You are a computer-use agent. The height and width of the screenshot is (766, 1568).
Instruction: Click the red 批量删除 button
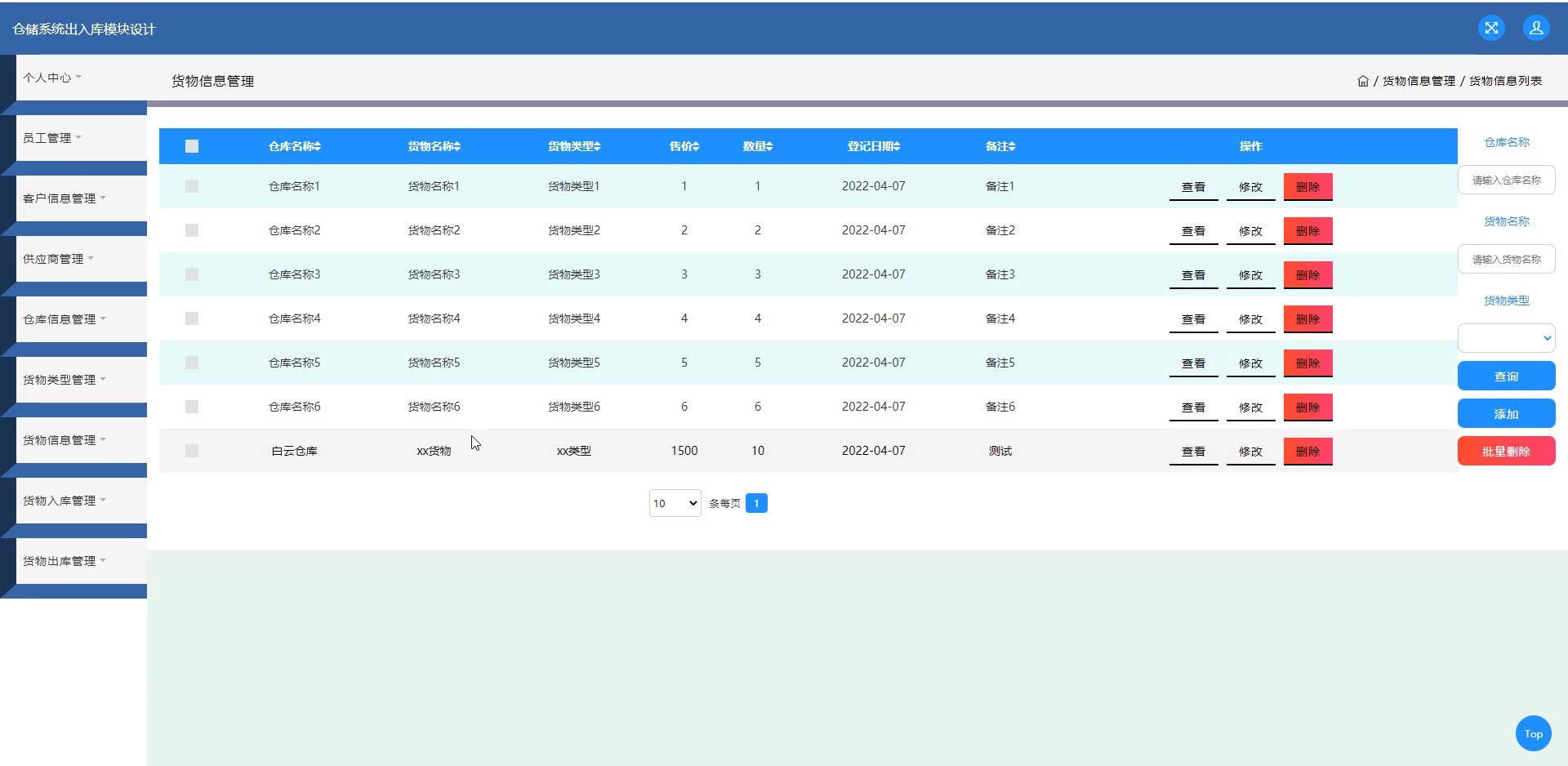click(x=1506, y=451)
